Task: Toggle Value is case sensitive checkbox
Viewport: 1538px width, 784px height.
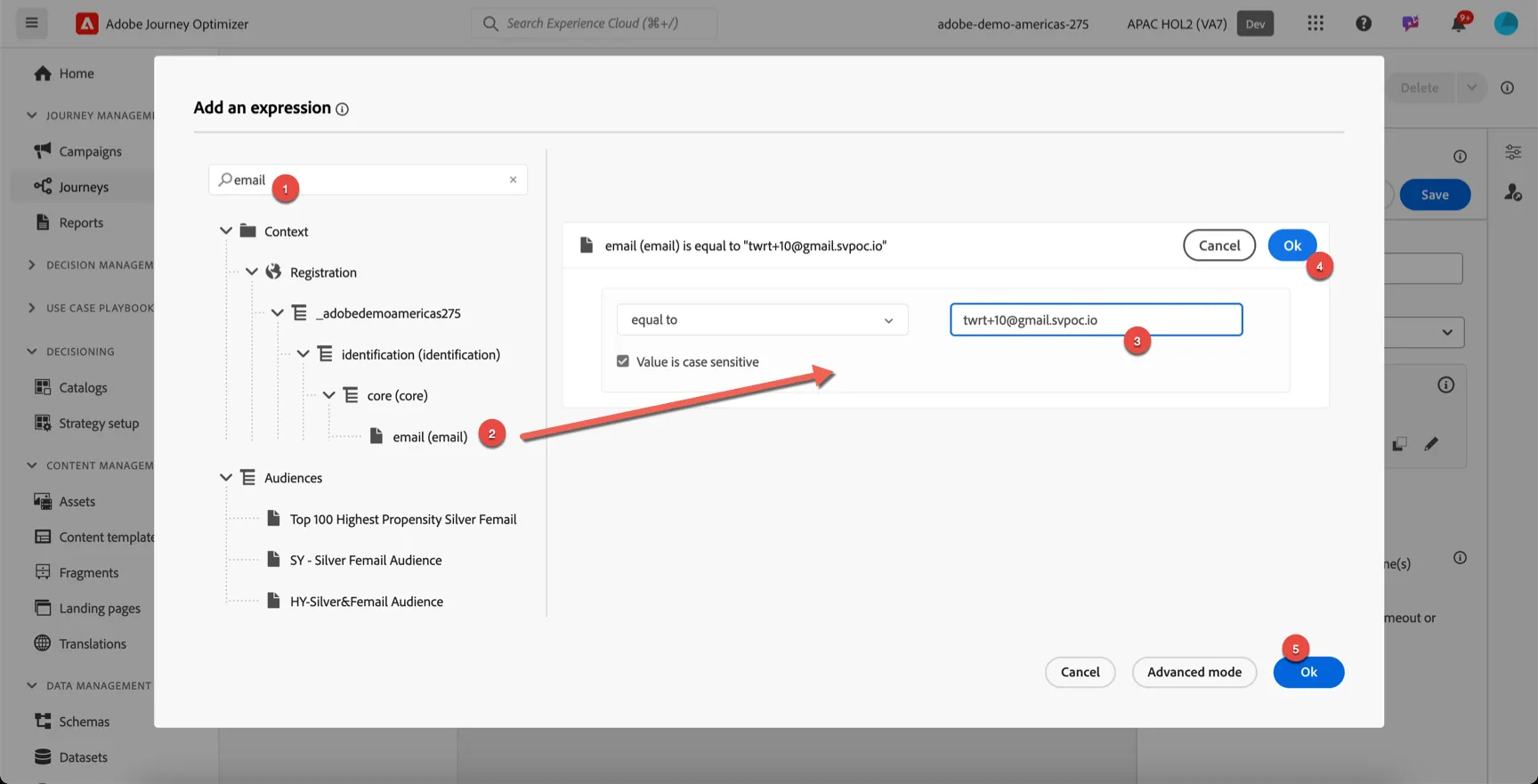Action: pyautogui.click(x=623, y=361)
